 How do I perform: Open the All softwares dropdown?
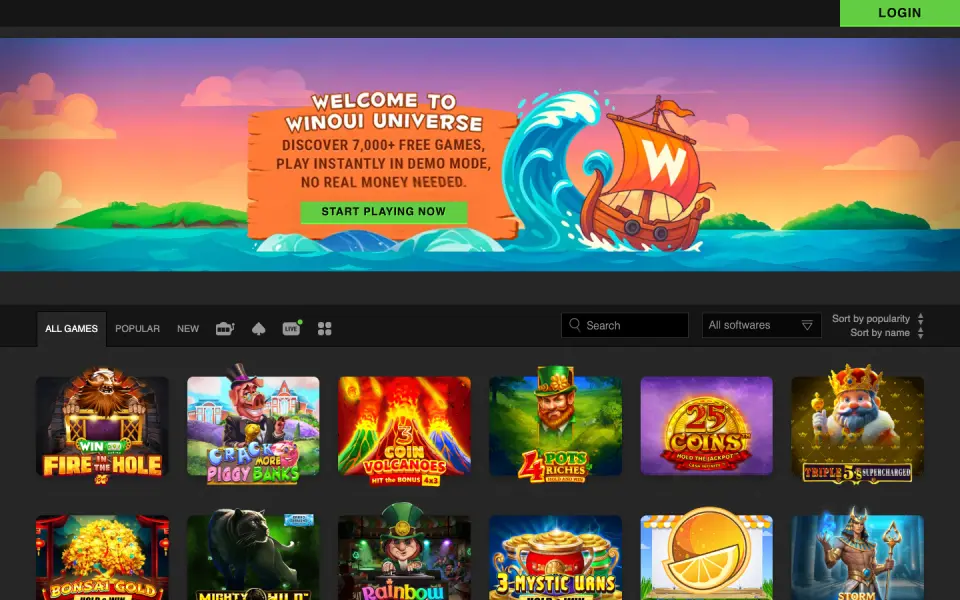(760, 325)
